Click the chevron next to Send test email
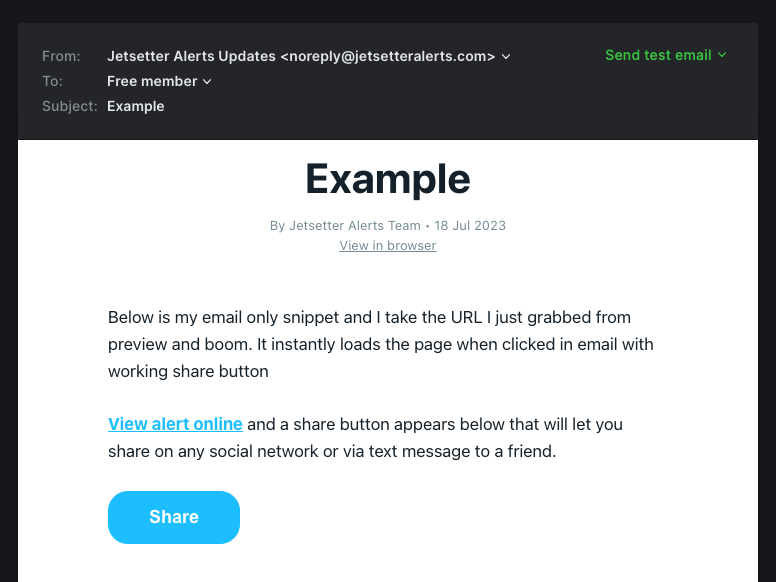Screen dimensions: 776x582 click(x=722, y=55)
